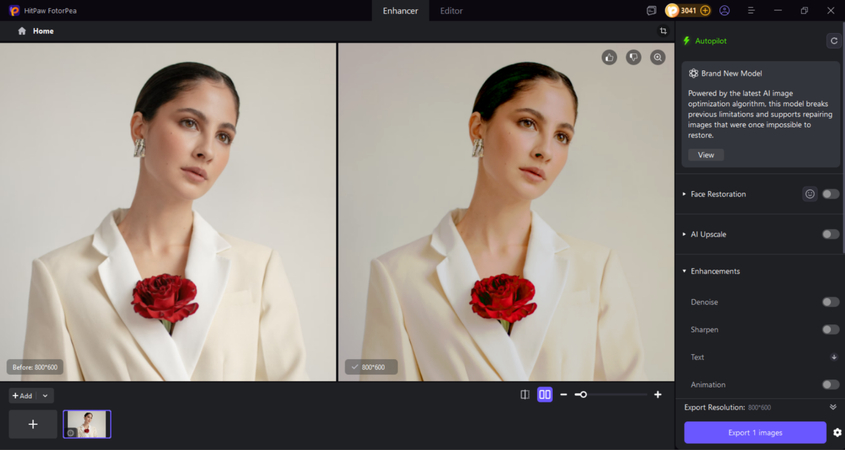This screenshot has height=450, width=845.
Task: Click Export 1 images button
Action: click(755, 432)
